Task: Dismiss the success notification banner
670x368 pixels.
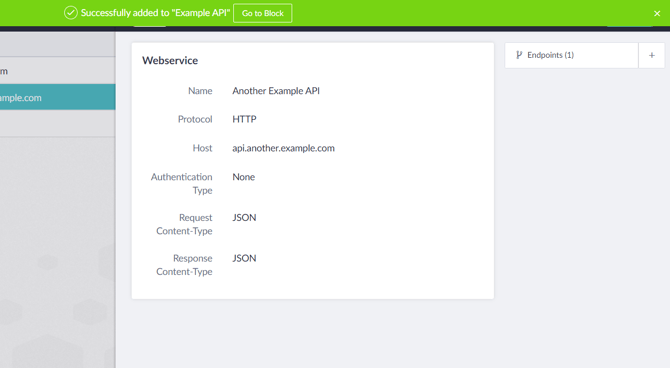Action: 657,14
